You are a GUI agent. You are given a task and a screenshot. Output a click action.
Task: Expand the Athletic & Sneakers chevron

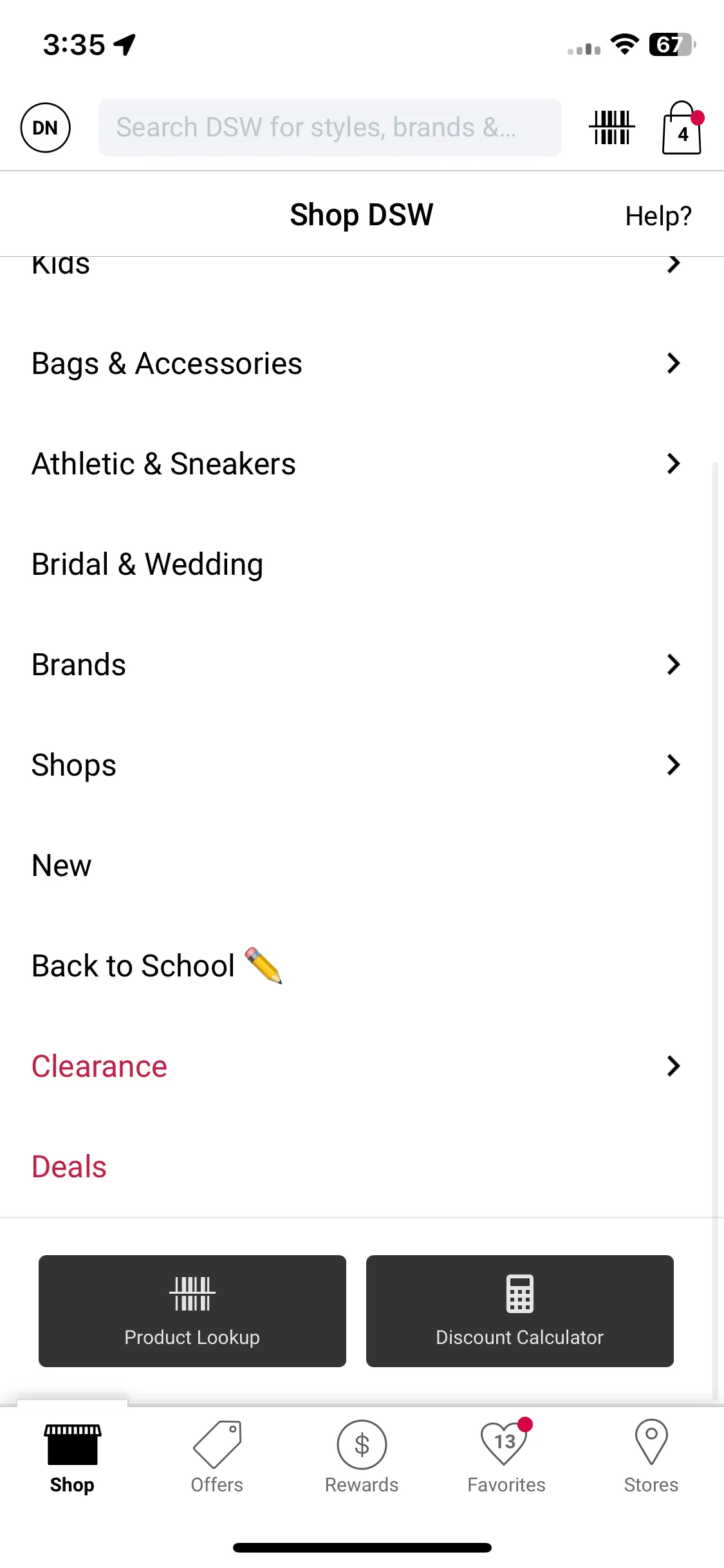point(673,463)
